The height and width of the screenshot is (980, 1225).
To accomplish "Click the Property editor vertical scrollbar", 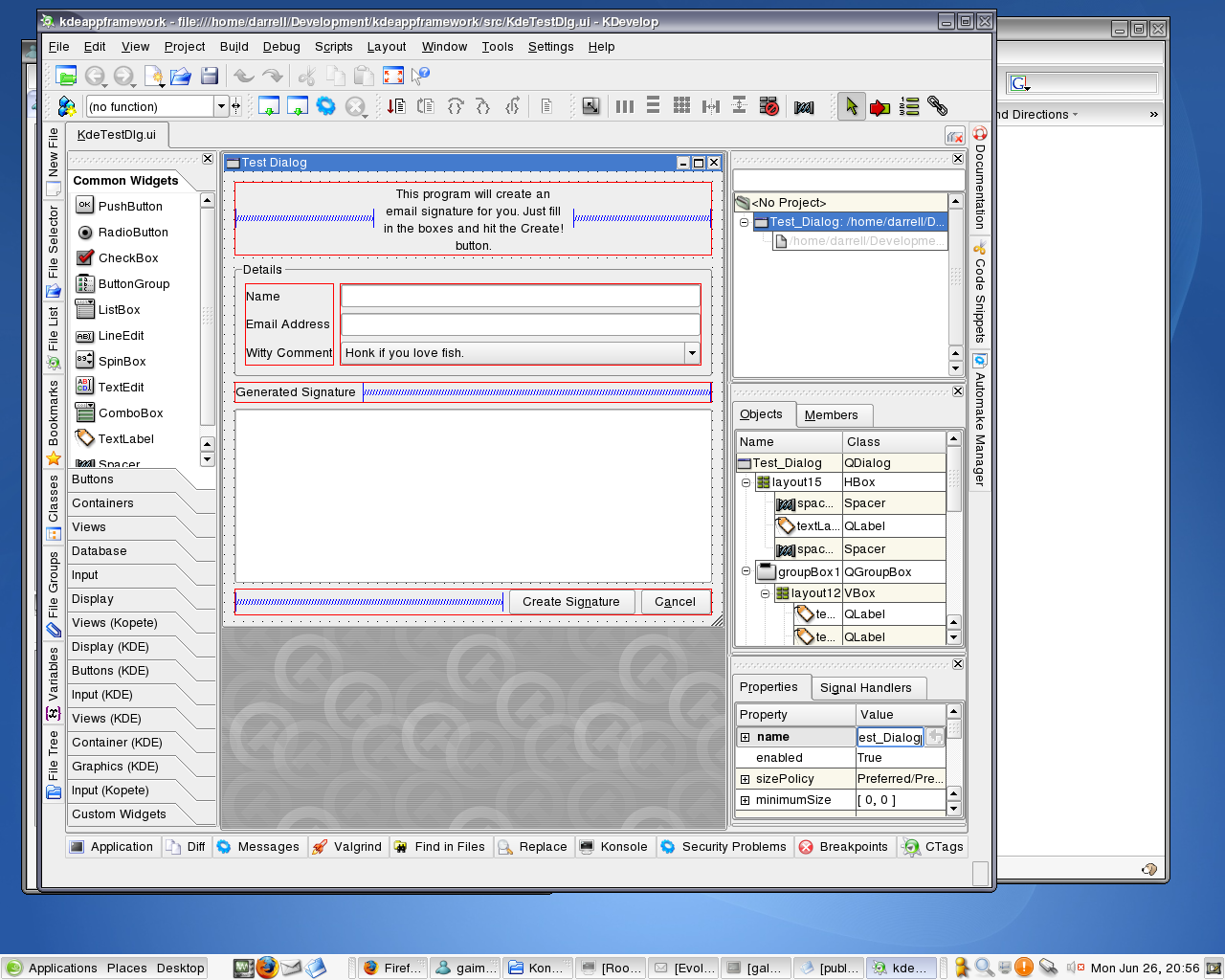I will [x=953, y=761].
